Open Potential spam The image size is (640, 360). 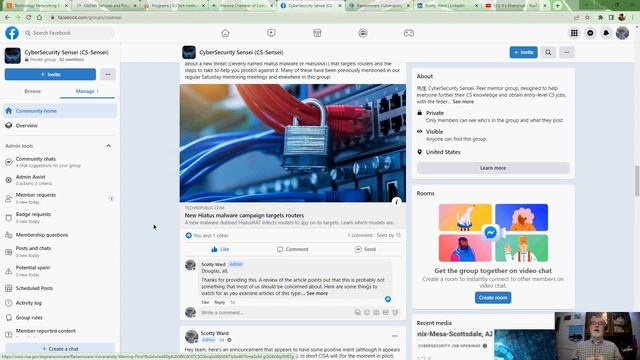tap(60, 271)
